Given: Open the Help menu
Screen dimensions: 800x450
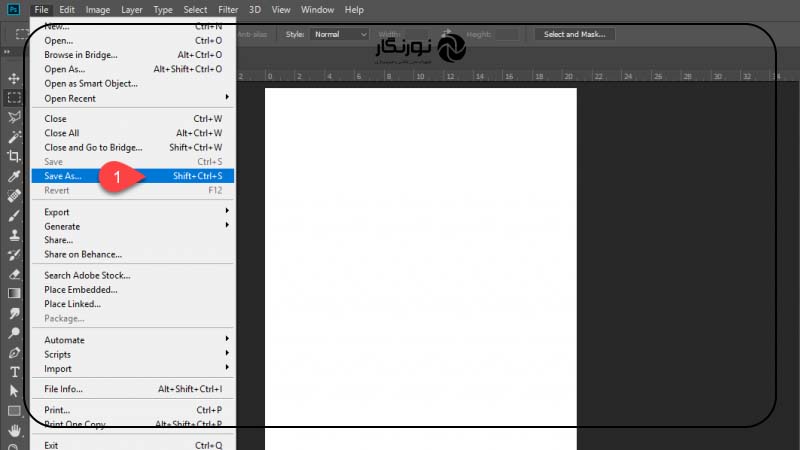Looking at the screenshot, I should coord(354,10).
